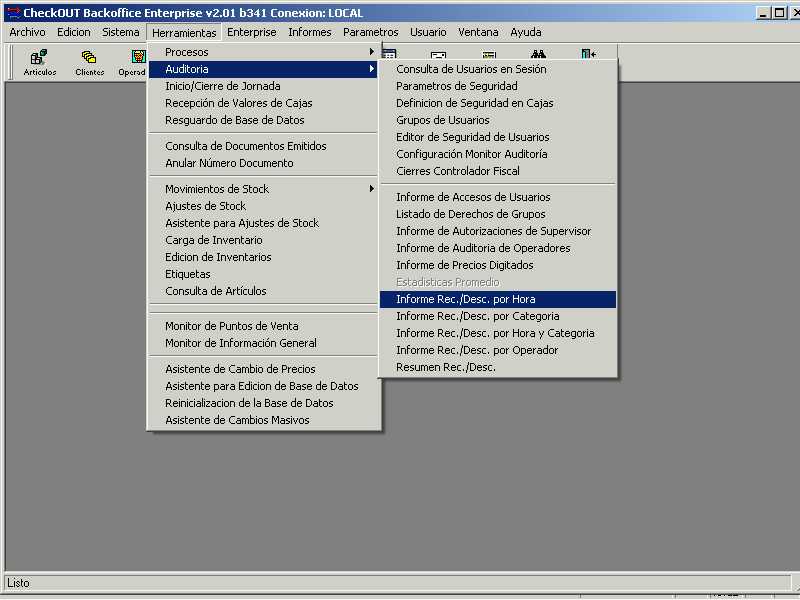The width and height of the screenshot is (800, 600).
Task: Open Monitor de Información General
Action: (x=263, y=343)
